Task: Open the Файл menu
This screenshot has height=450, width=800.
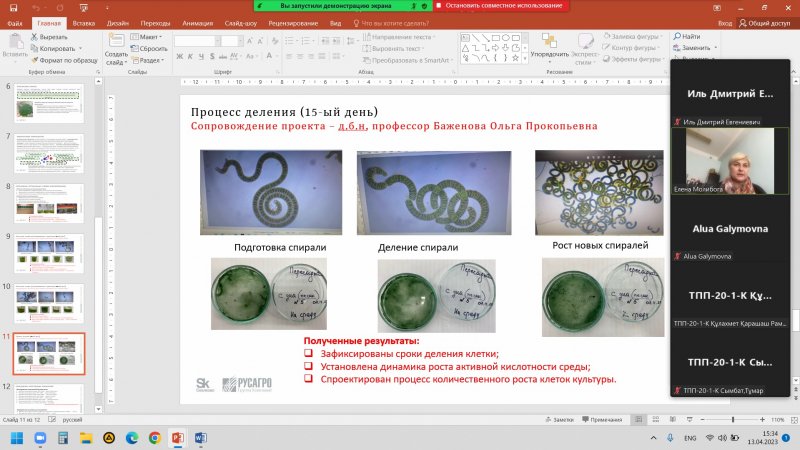Action: 15,23
